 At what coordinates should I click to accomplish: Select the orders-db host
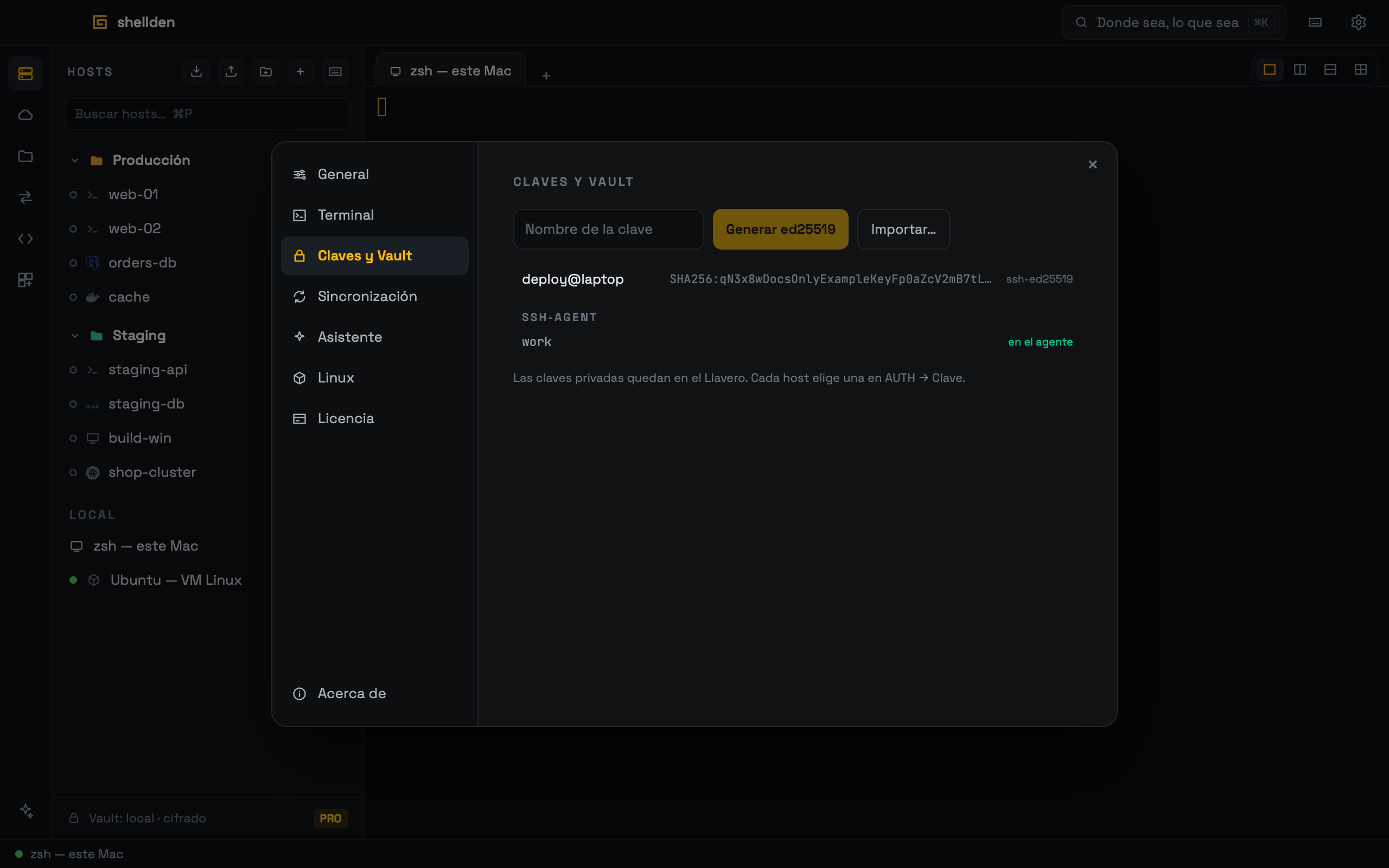click(x=207, y=263)
